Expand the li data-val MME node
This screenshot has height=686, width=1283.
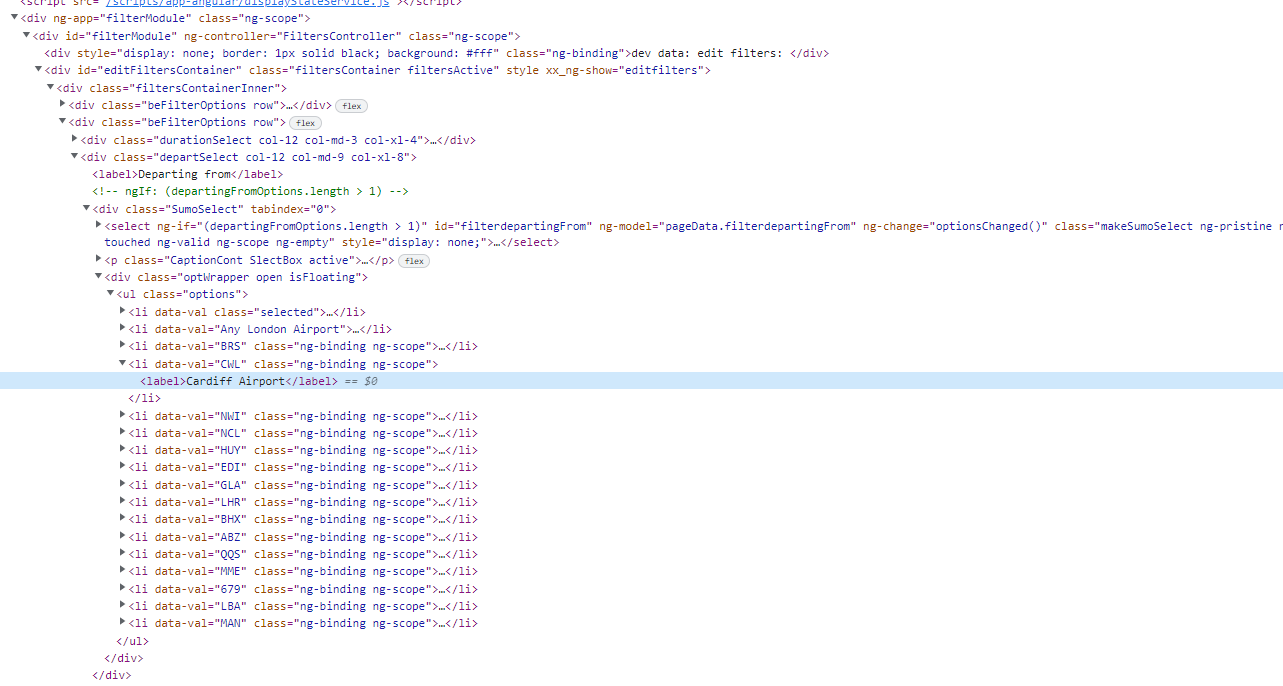(122, 571)
